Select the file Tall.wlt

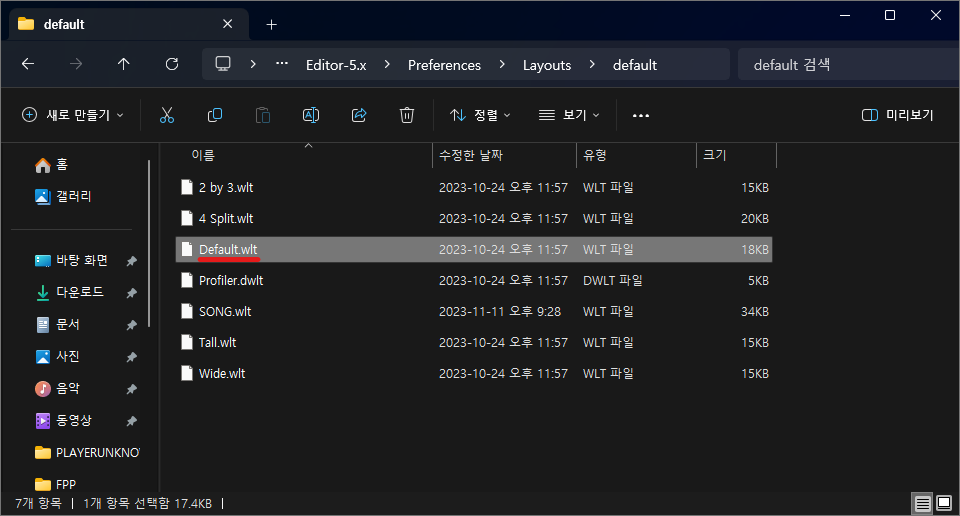click(x=474, y=342)
